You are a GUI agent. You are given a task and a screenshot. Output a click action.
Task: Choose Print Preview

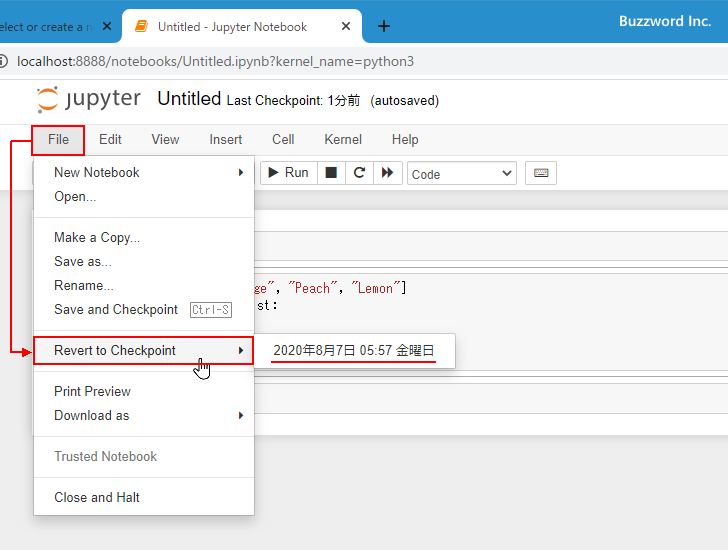(144, 391)
